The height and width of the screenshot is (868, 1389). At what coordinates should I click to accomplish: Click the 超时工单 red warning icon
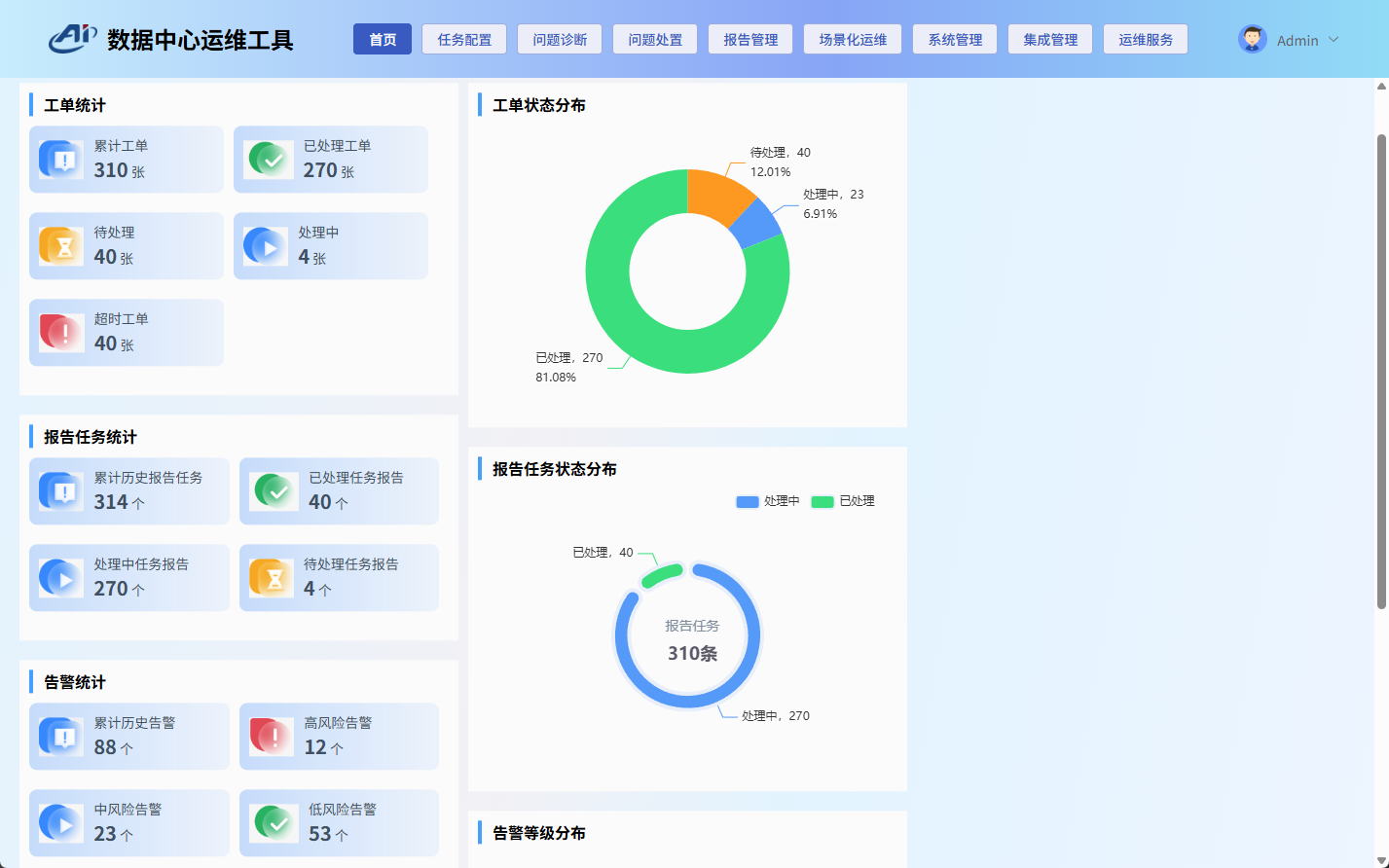pos(61,332)
